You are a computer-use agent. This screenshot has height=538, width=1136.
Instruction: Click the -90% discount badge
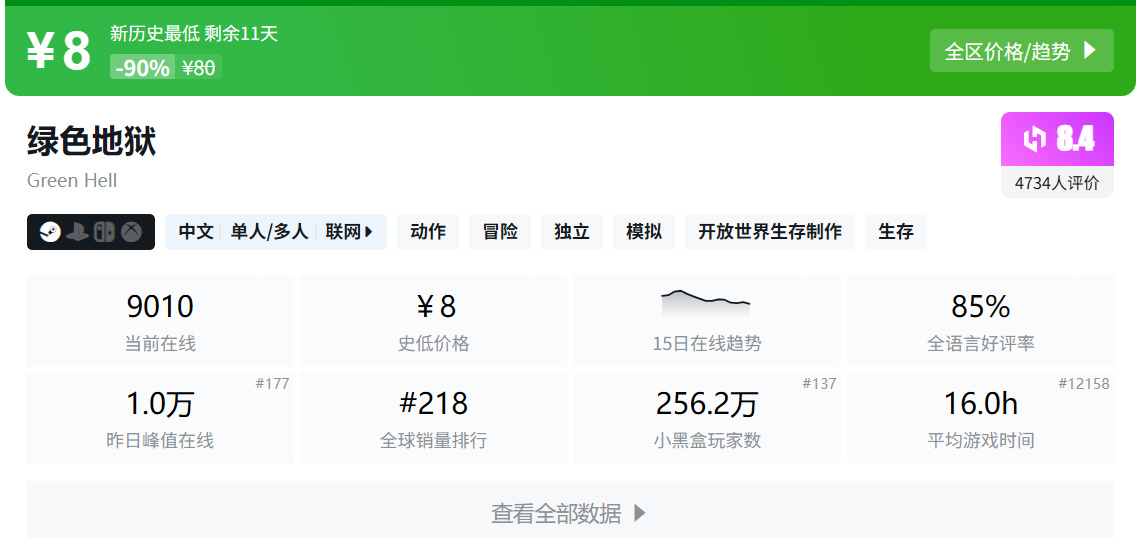[x=143, y=67]
